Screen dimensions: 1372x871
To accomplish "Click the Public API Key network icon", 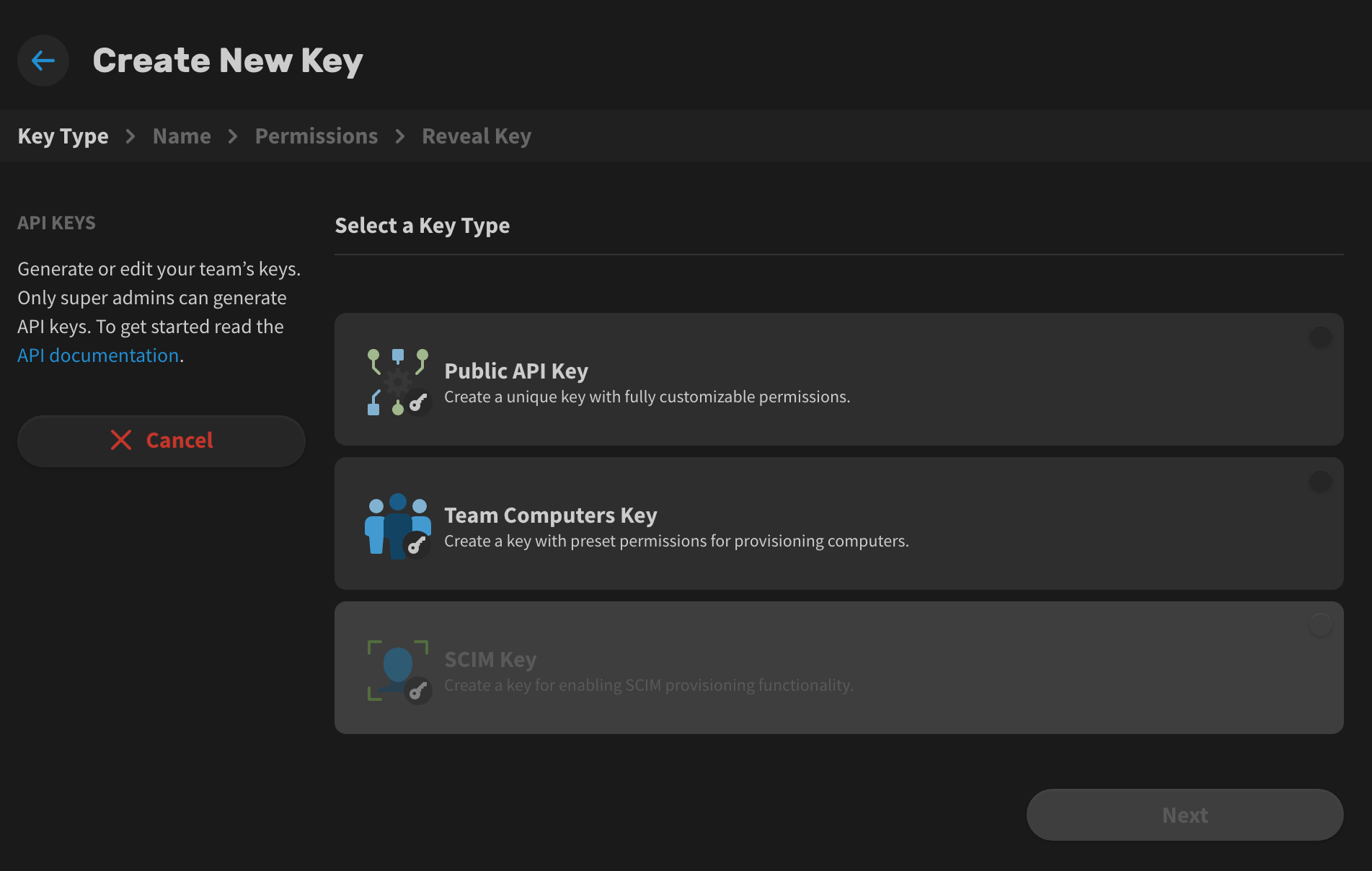I will click(398, 382).
